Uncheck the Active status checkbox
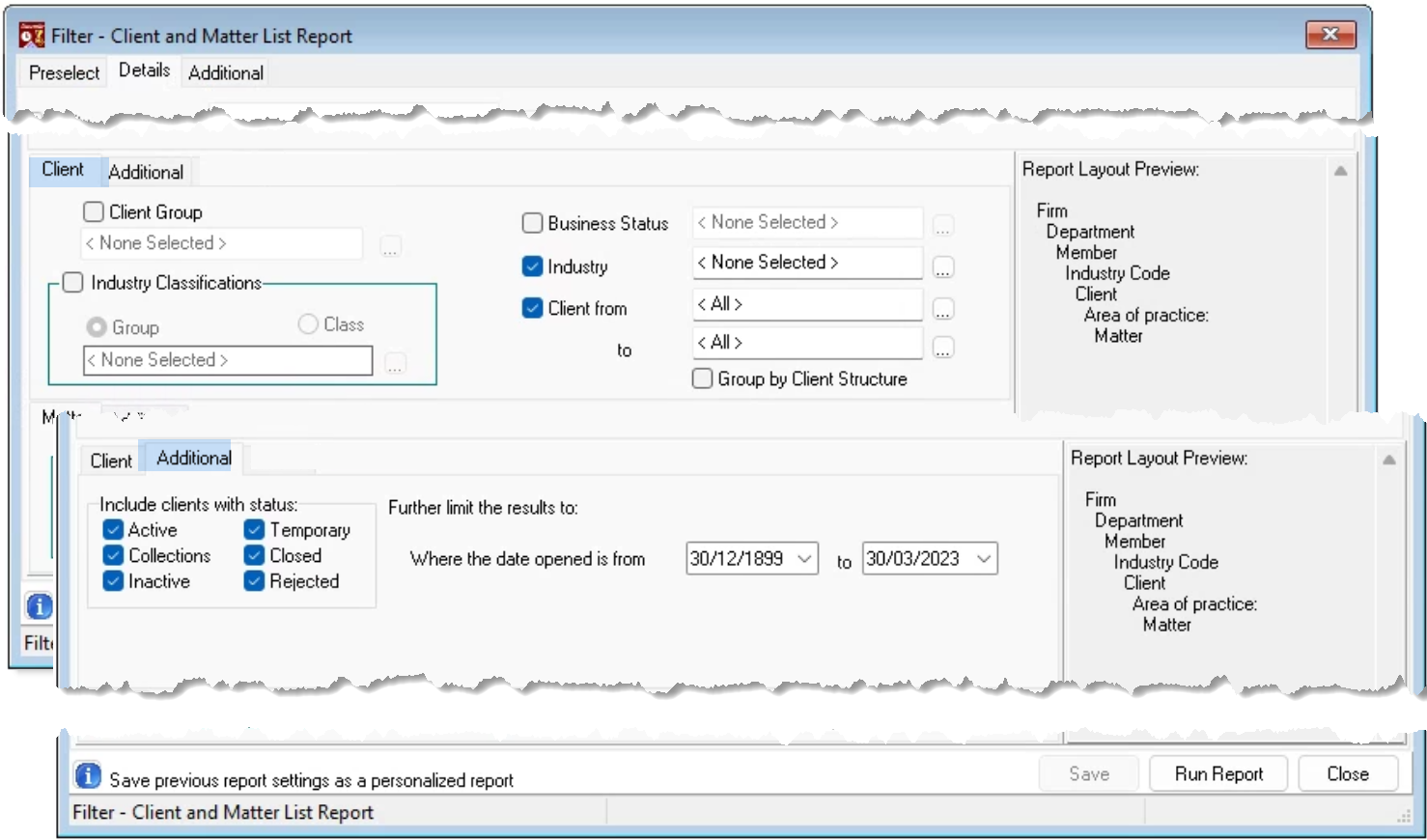Viewport: 1427px width, 840px height. pos(113,530)
